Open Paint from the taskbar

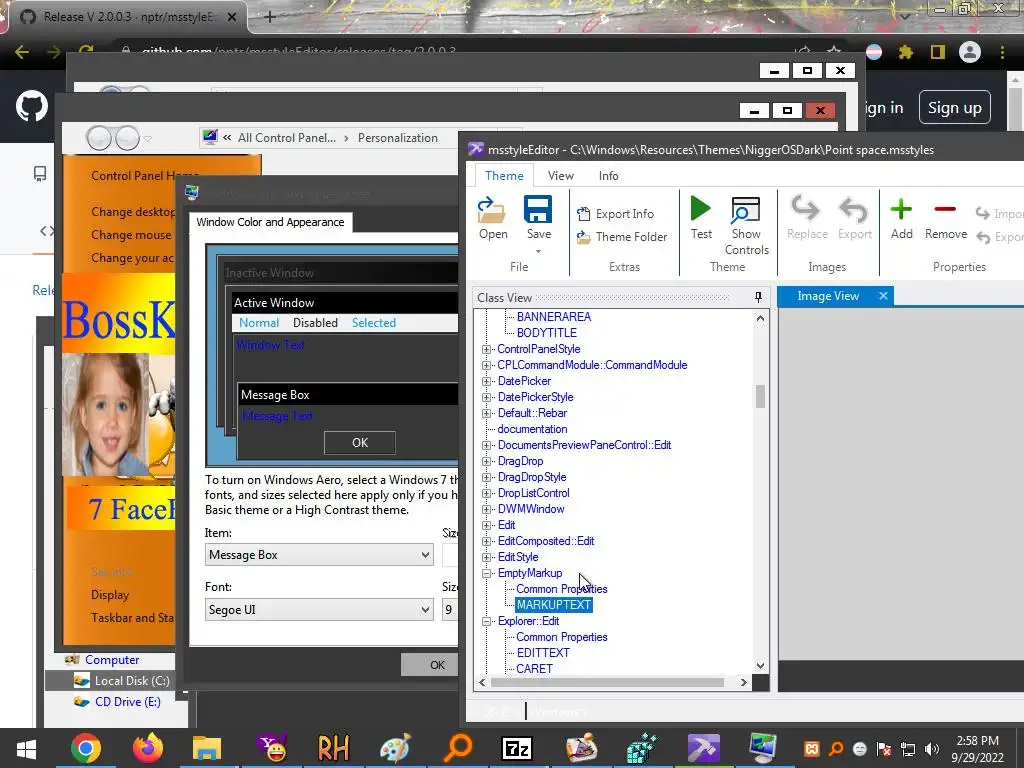pos(396,748)
